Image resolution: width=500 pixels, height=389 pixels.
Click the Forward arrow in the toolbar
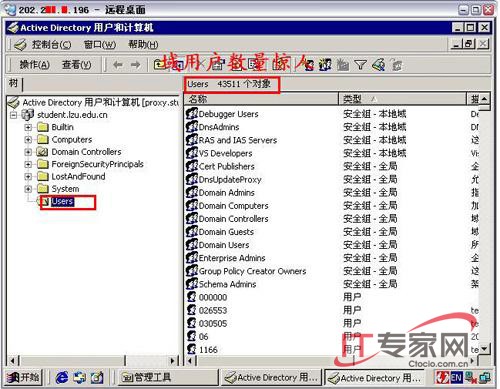tap(135, 64)
